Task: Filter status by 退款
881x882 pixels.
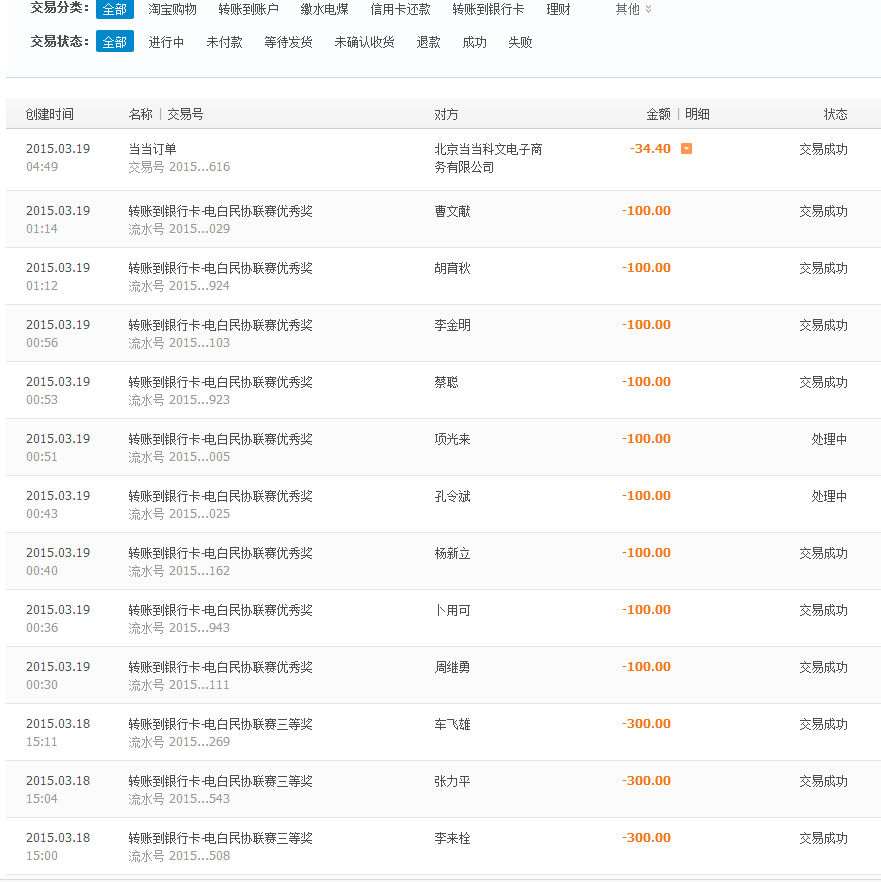Action: tap(428, 42)
